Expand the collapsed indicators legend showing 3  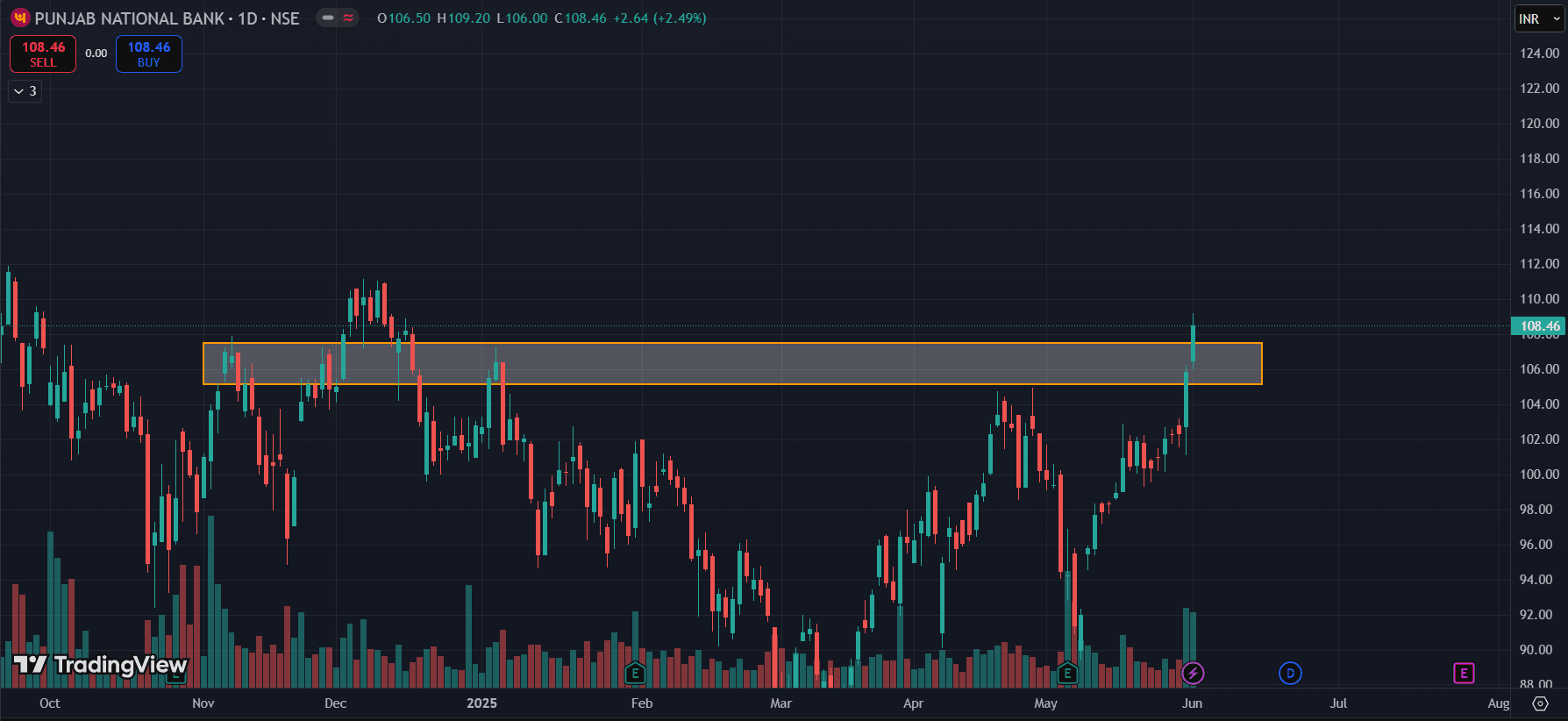[25, 91]
